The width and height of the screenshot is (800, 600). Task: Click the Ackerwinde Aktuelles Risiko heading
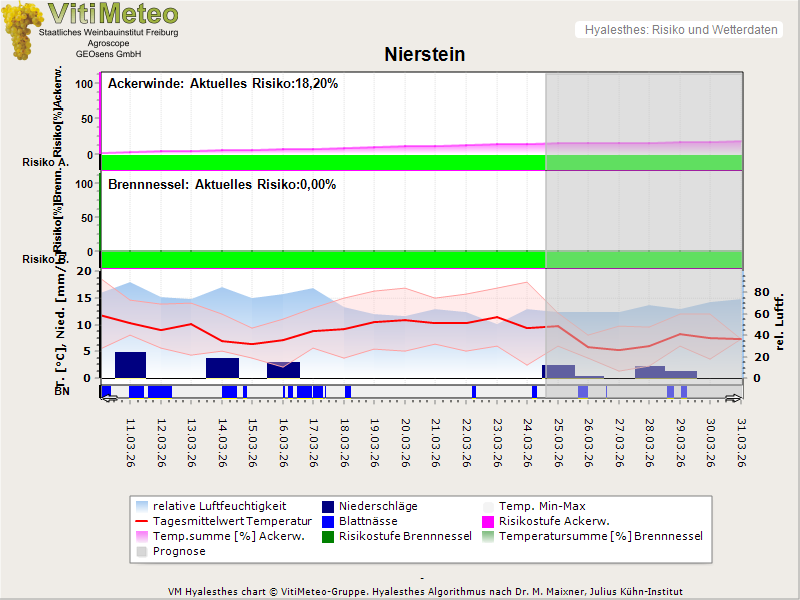pyautogui.click(x=222, y=84)
